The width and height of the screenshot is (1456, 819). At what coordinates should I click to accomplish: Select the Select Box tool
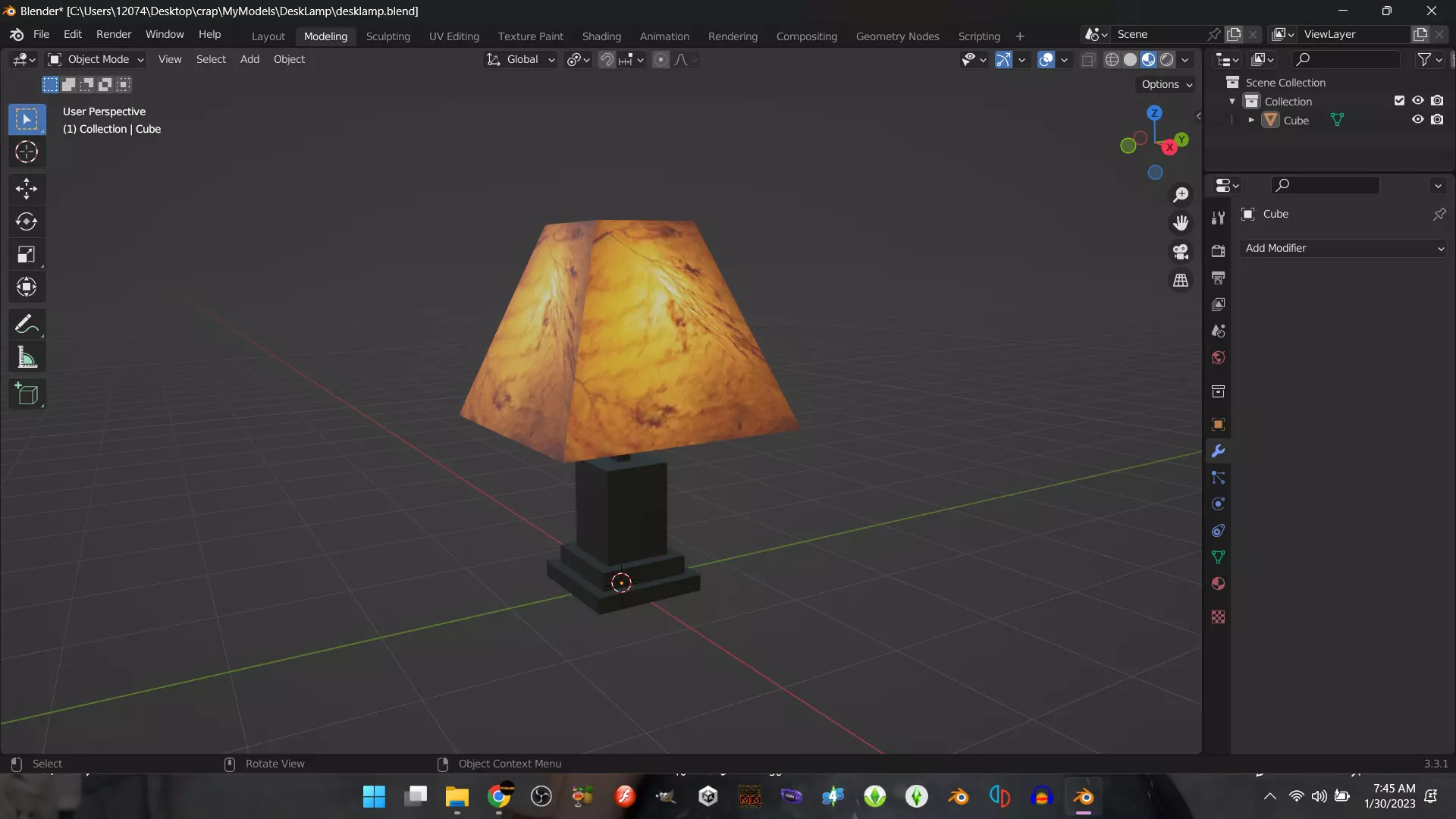pyautogui.click(x=27, y=120)
